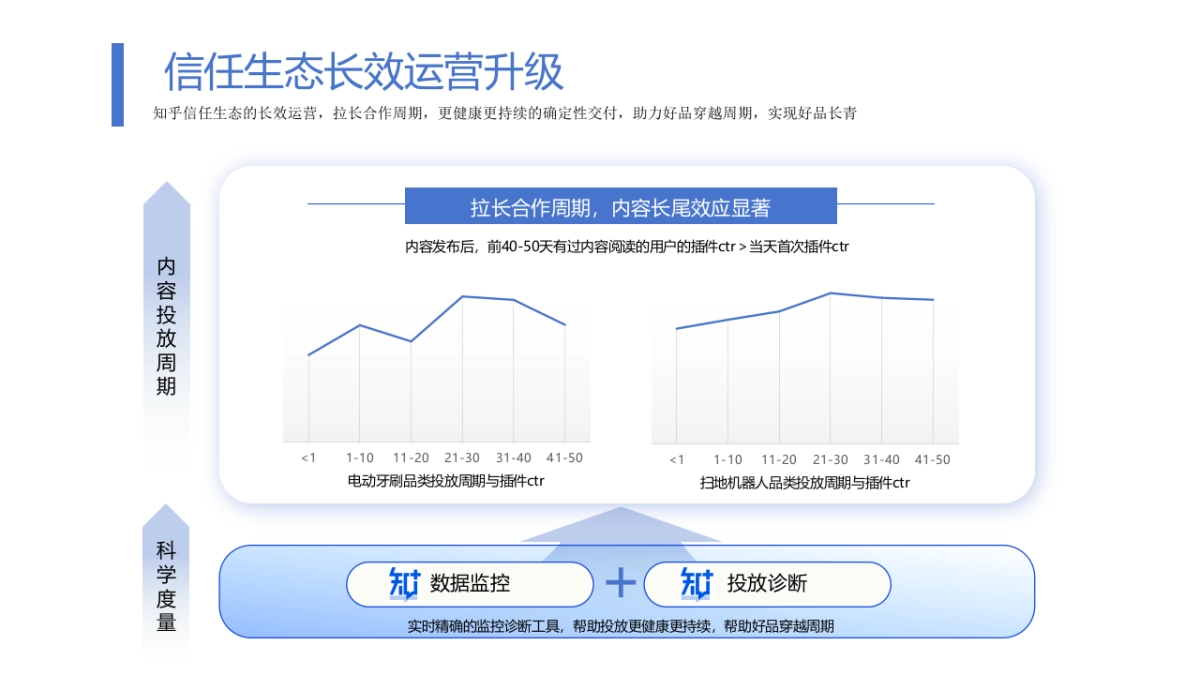Collapse the rounded chart card
The width and height of the screenshot is (1200, 675).
pos(620,330)
